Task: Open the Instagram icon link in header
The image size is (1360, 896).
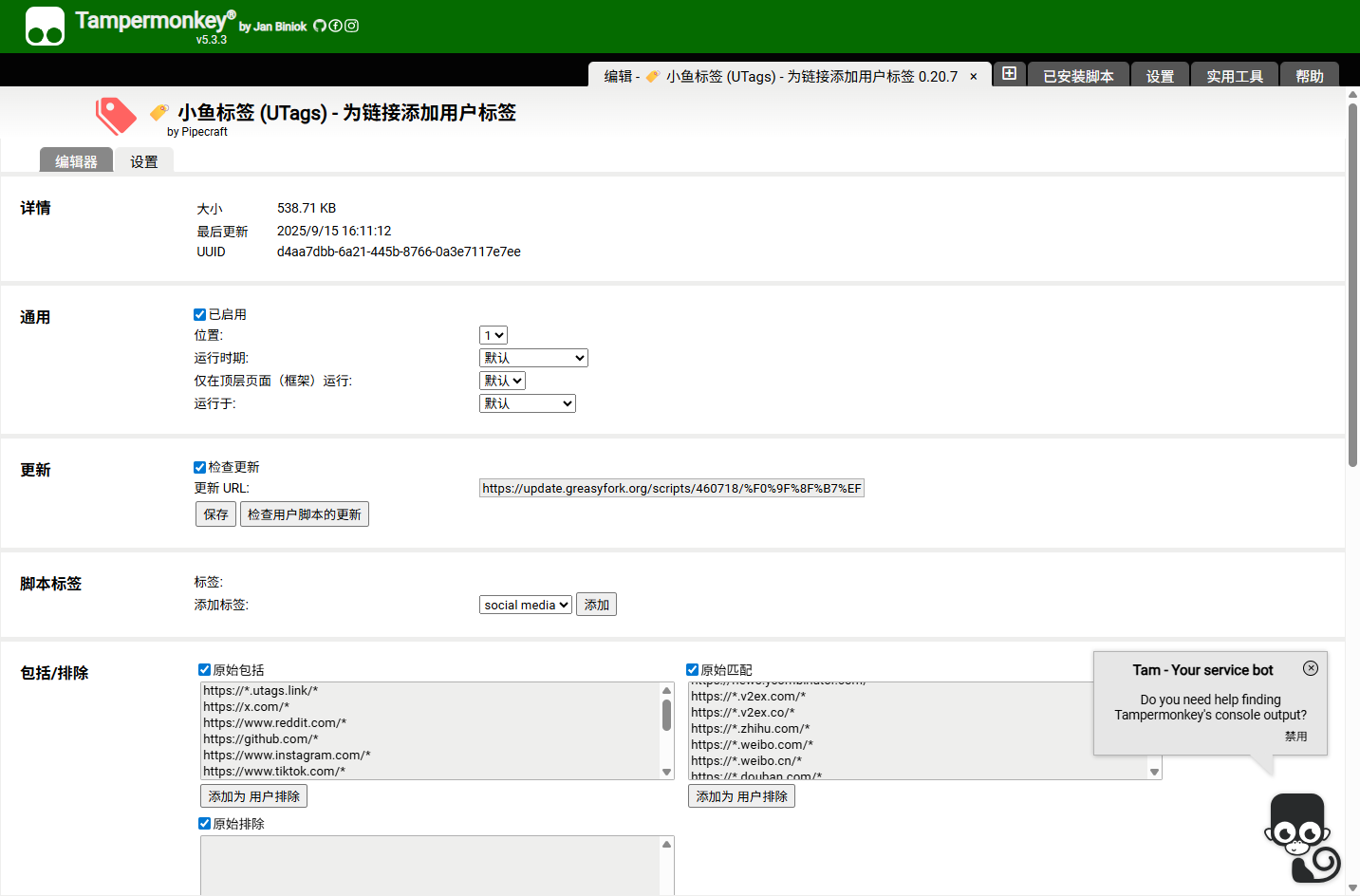Action: tap(351, 26)
